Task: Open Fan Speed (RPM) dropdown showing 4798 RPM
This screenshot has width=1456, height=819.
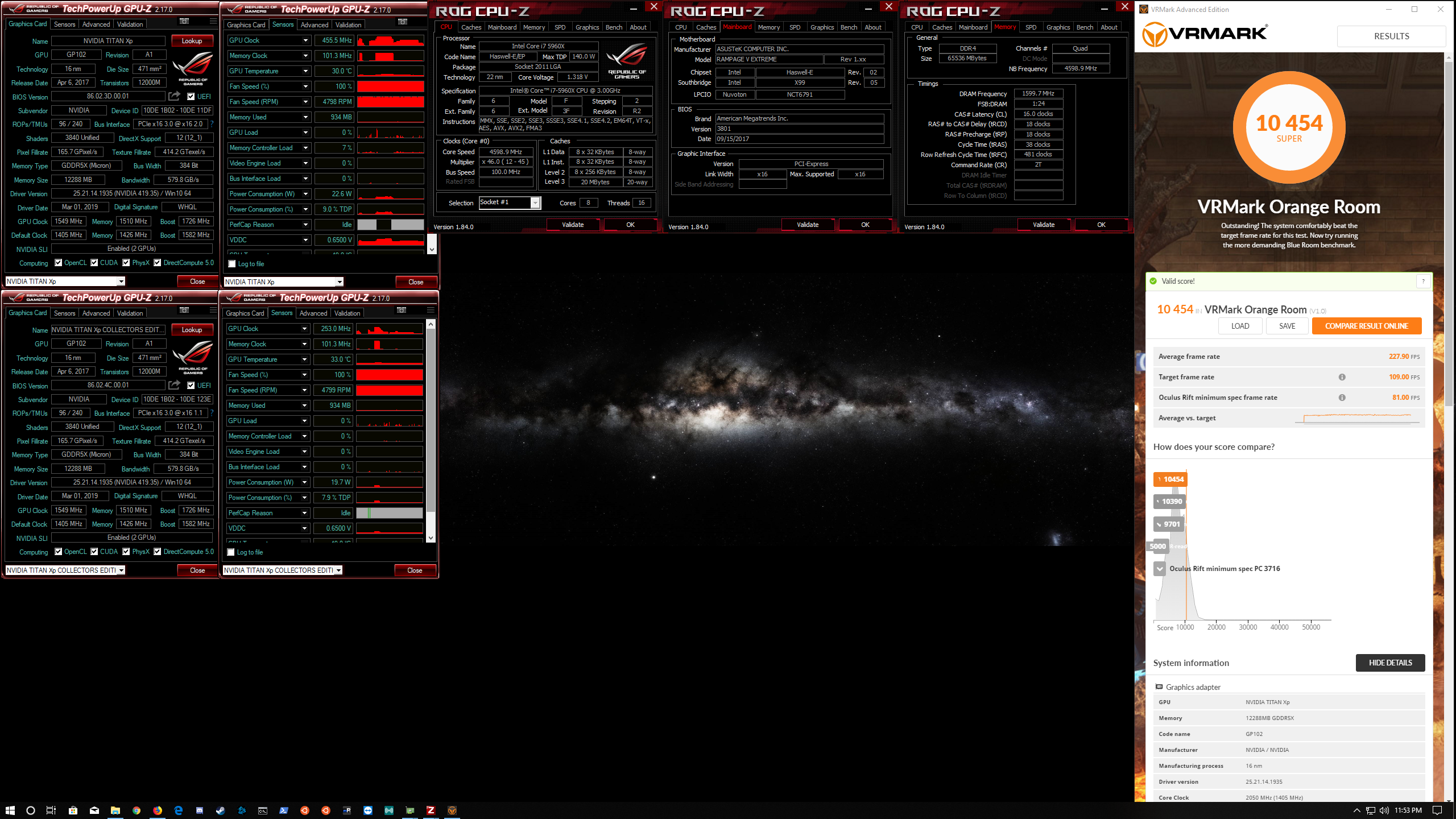Action: [x=305, y=102]
